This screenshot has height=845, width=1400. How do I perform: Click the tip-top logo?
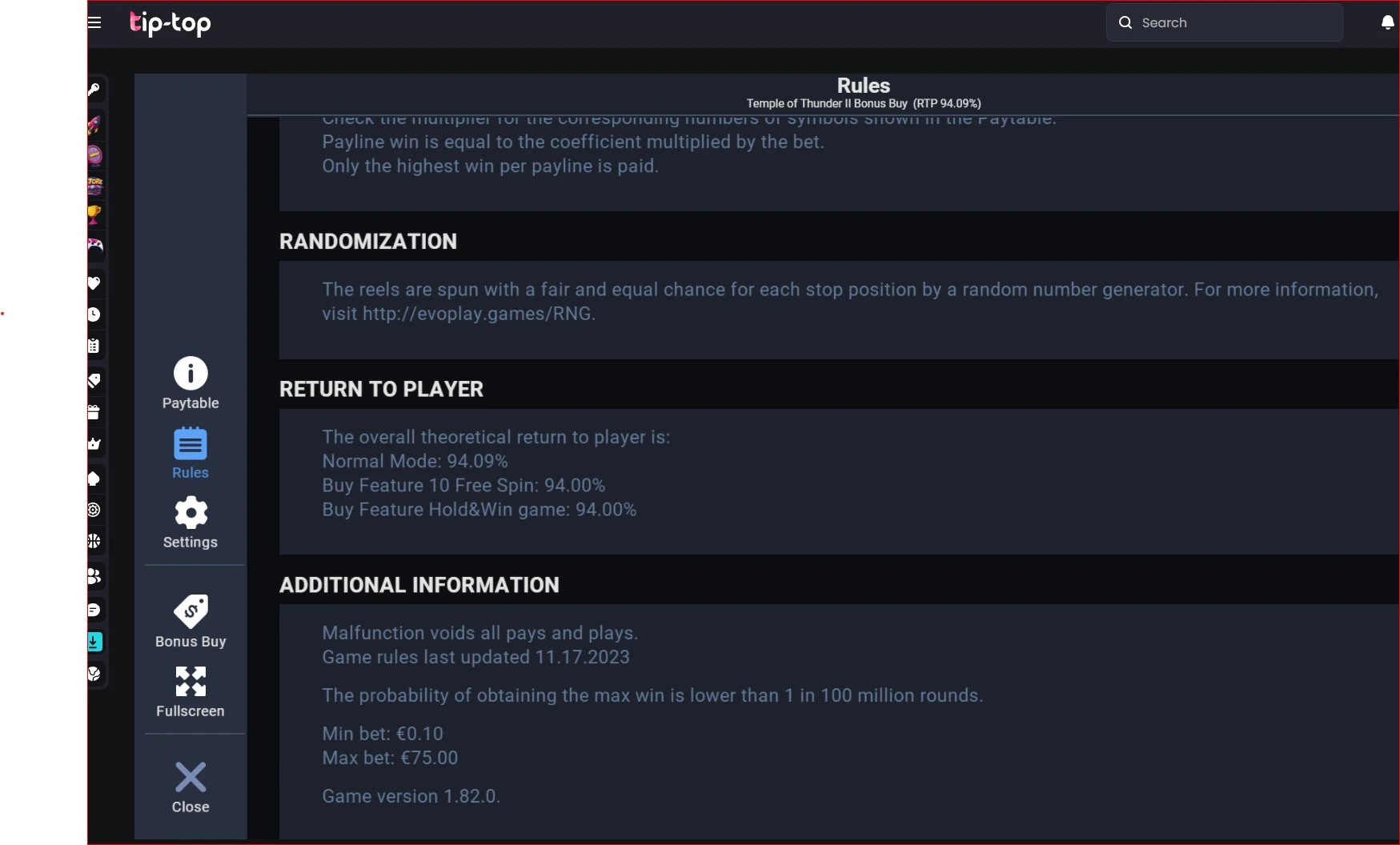click(x=170, y=23)
